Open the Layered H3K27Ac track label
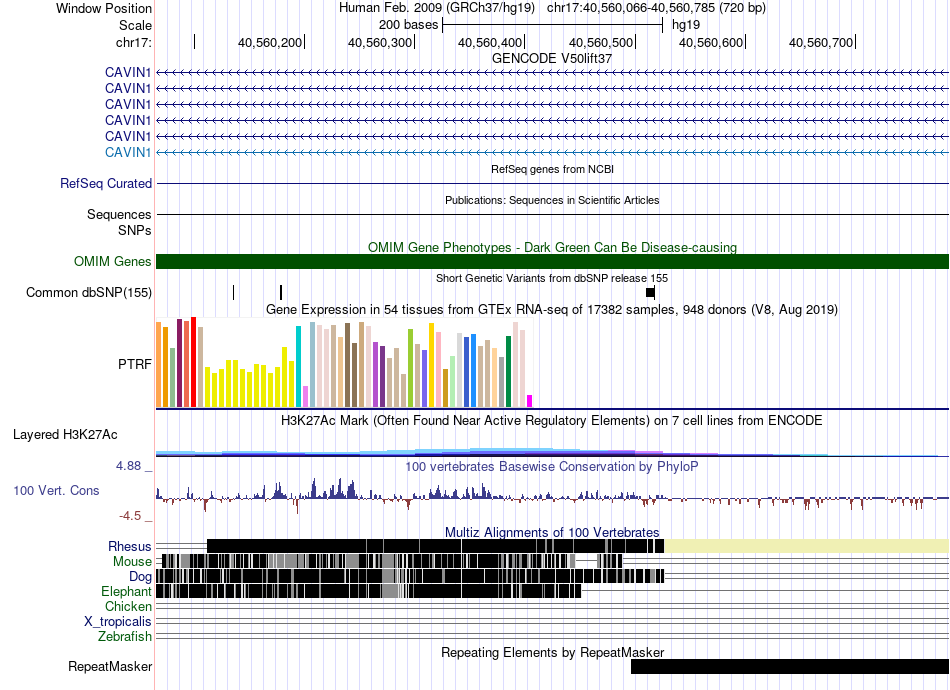 pyautogui.click(x=65, y=434)
